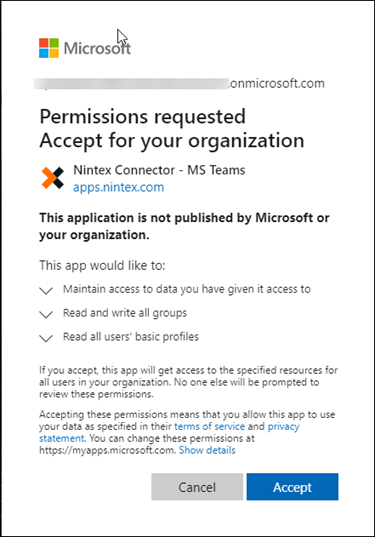The height and width of the screenshot is (537, 375).
Task: Click the Read and write all groups text
Action: pyautogui.click(x=125, y=313)
